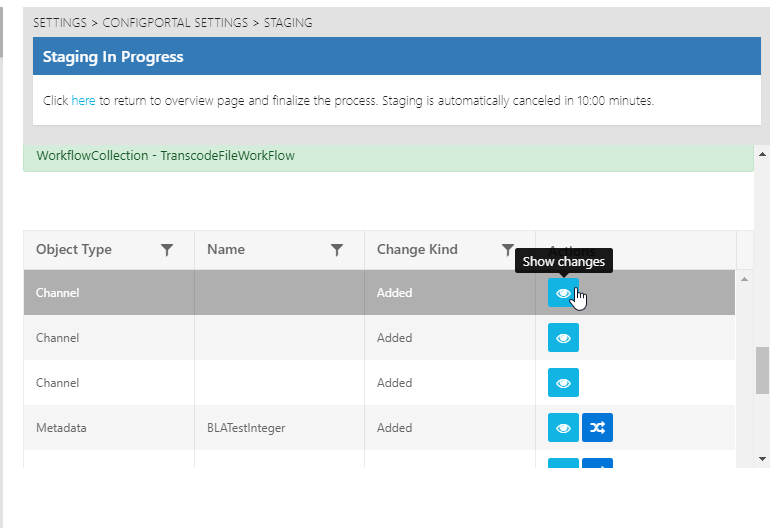The height and width of the screenshot is (528, 770).
Task: Open the Object Type column filter
Action: (167, 250)
